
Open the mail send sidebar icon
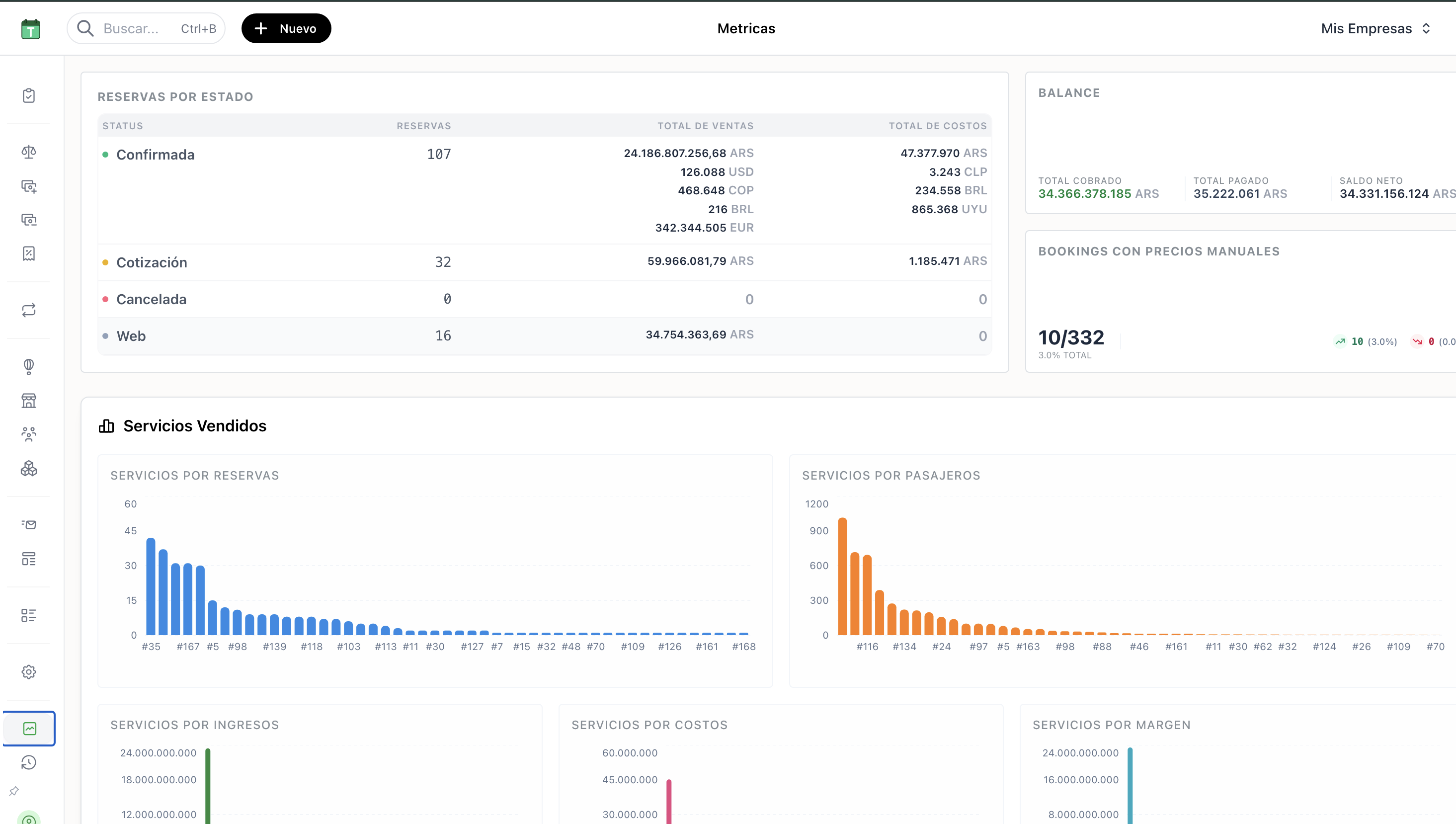29,525
